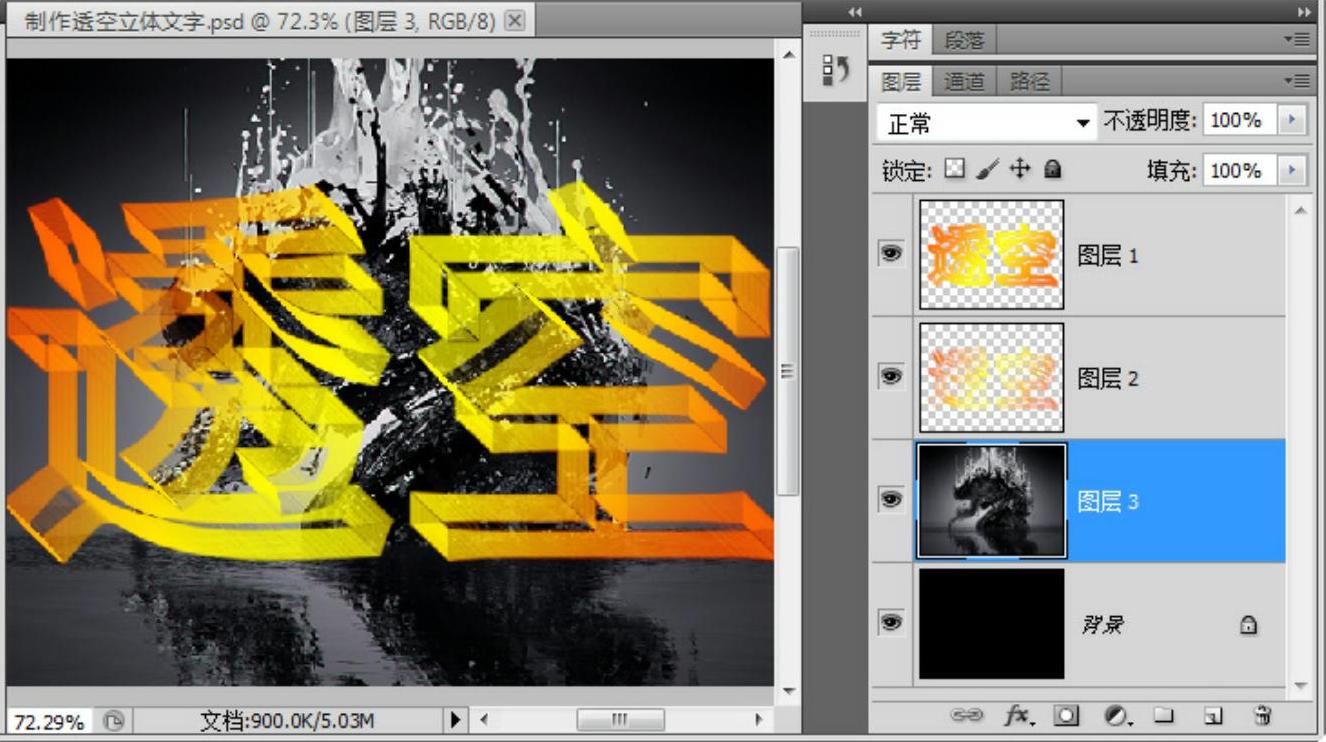Click the link layers icon
Screen dimensions: 1326x742
coord(967,716)
